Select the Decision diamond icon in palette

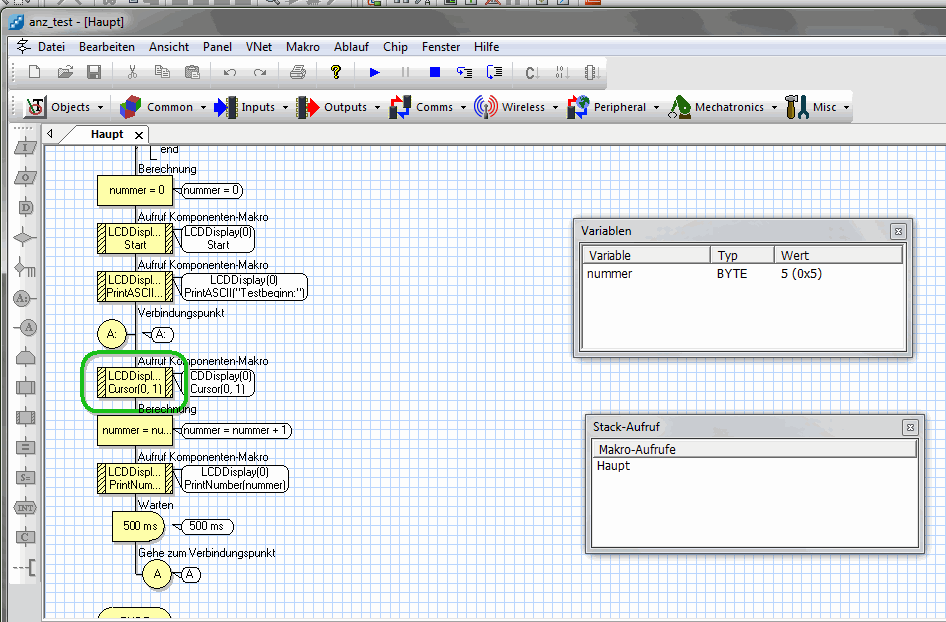point(25,238)
